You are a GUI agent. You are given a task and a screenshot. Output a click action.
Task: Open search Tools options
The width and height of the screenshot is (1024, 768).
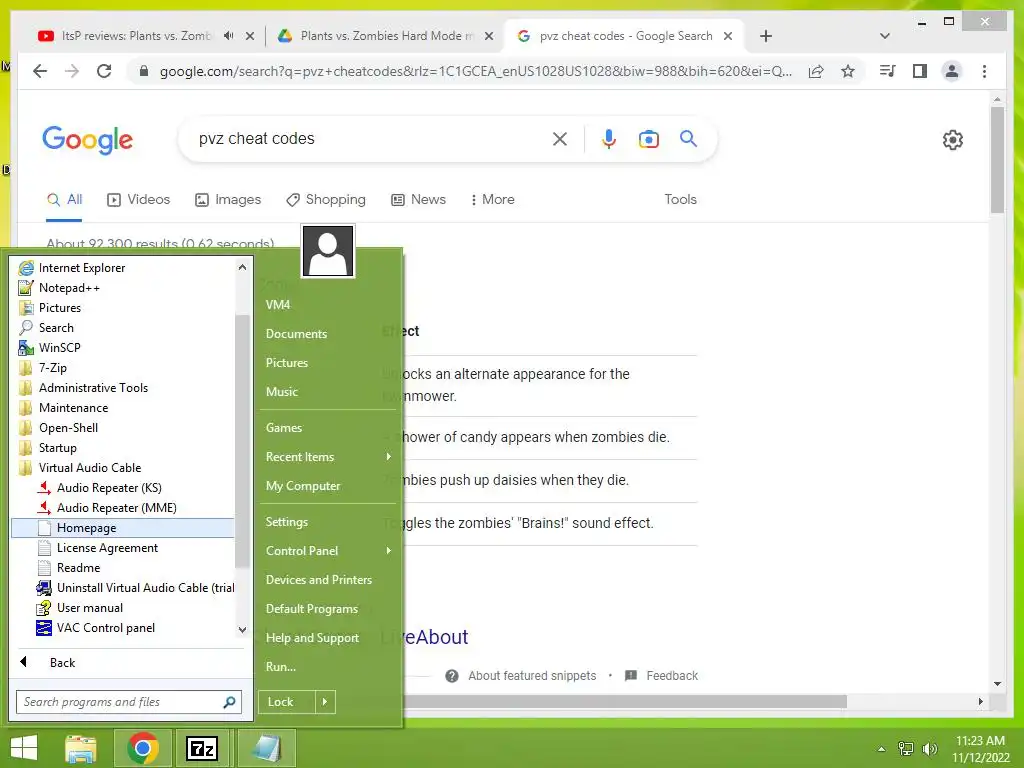click(680, 199)
